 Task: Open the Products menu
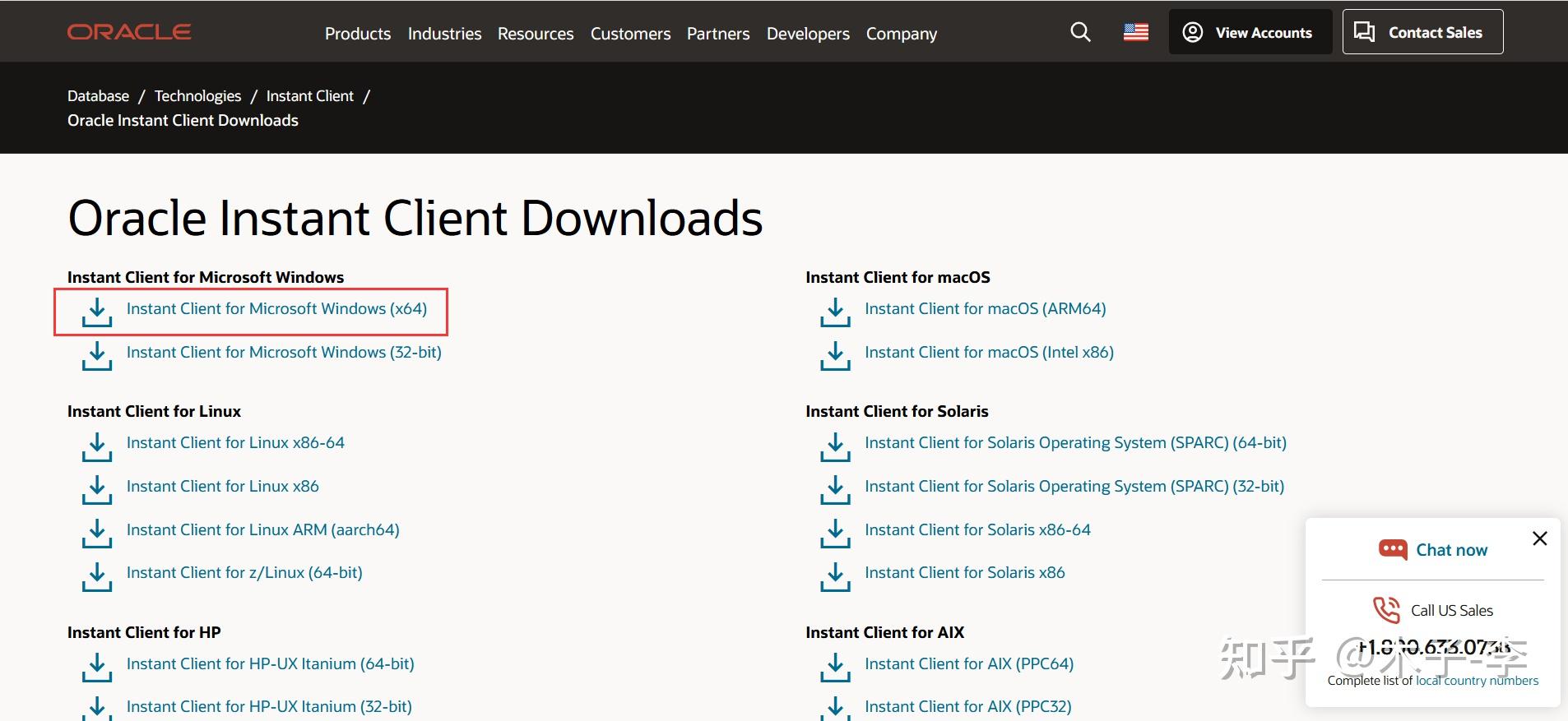click(x=358, y=34)
